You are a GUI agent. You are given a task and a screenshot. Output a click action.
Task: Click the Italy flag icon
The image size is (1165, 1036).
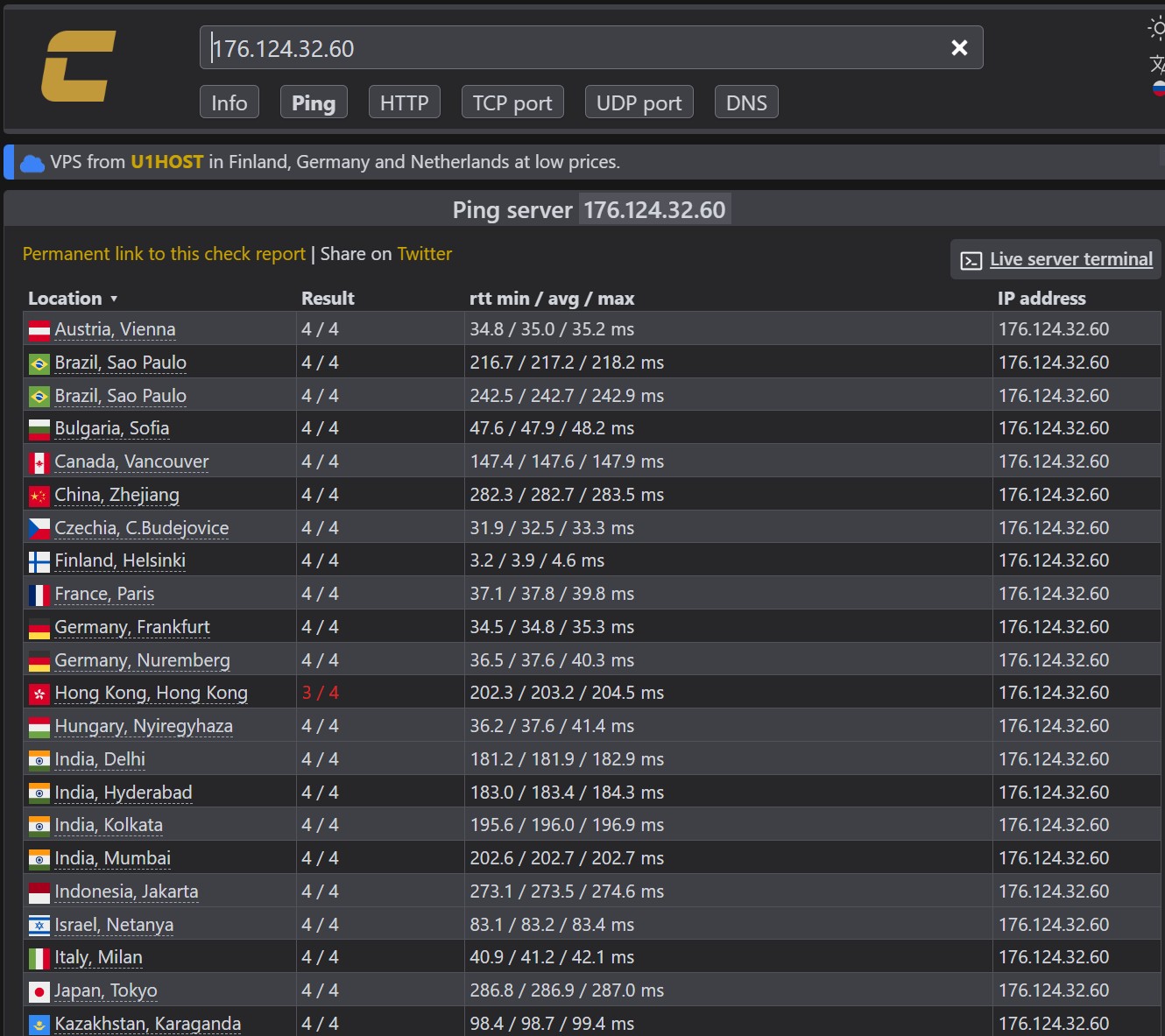[x=39, y=958]
